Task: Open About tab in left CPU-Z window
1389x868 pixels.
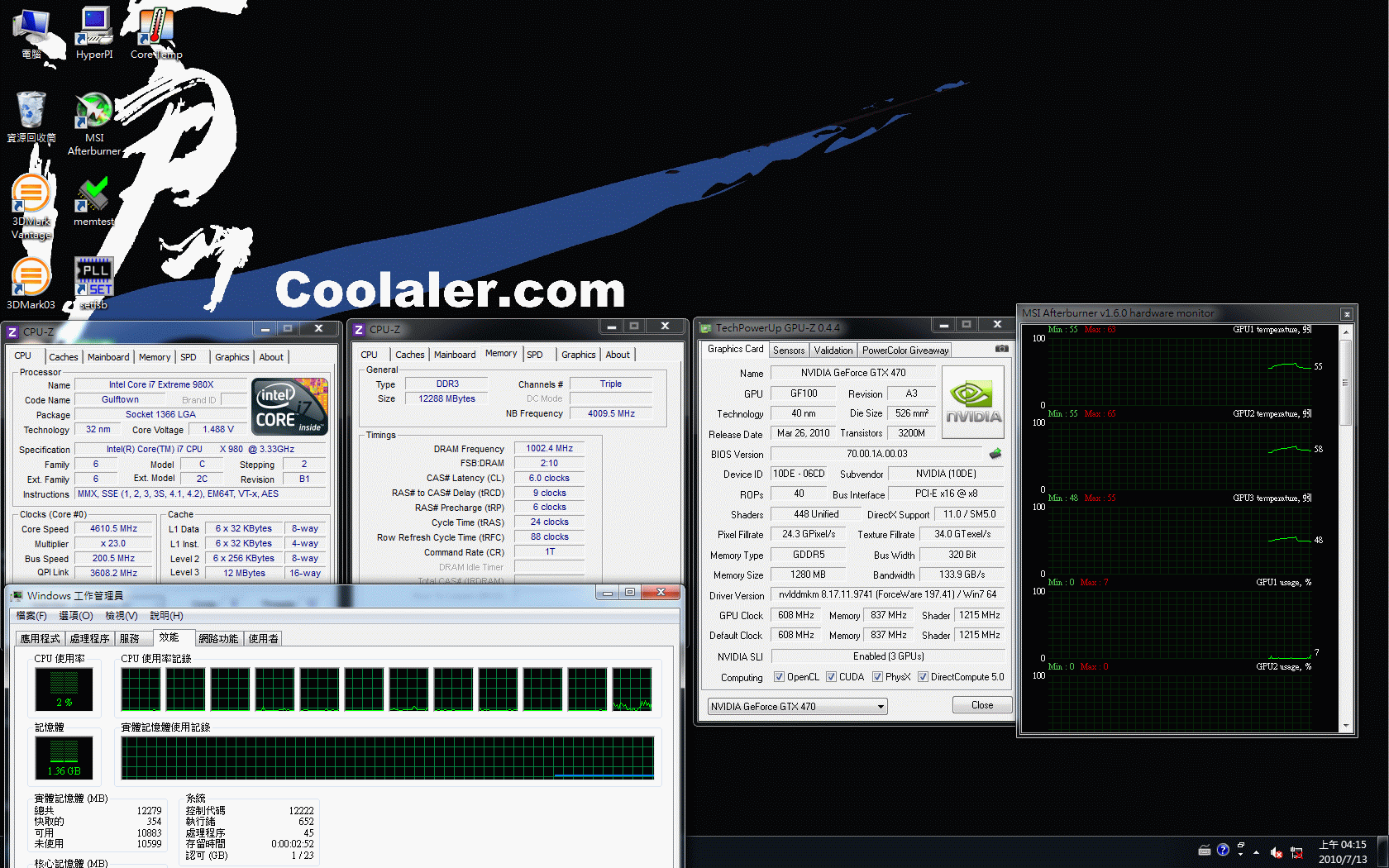Action: pos(271,357)
